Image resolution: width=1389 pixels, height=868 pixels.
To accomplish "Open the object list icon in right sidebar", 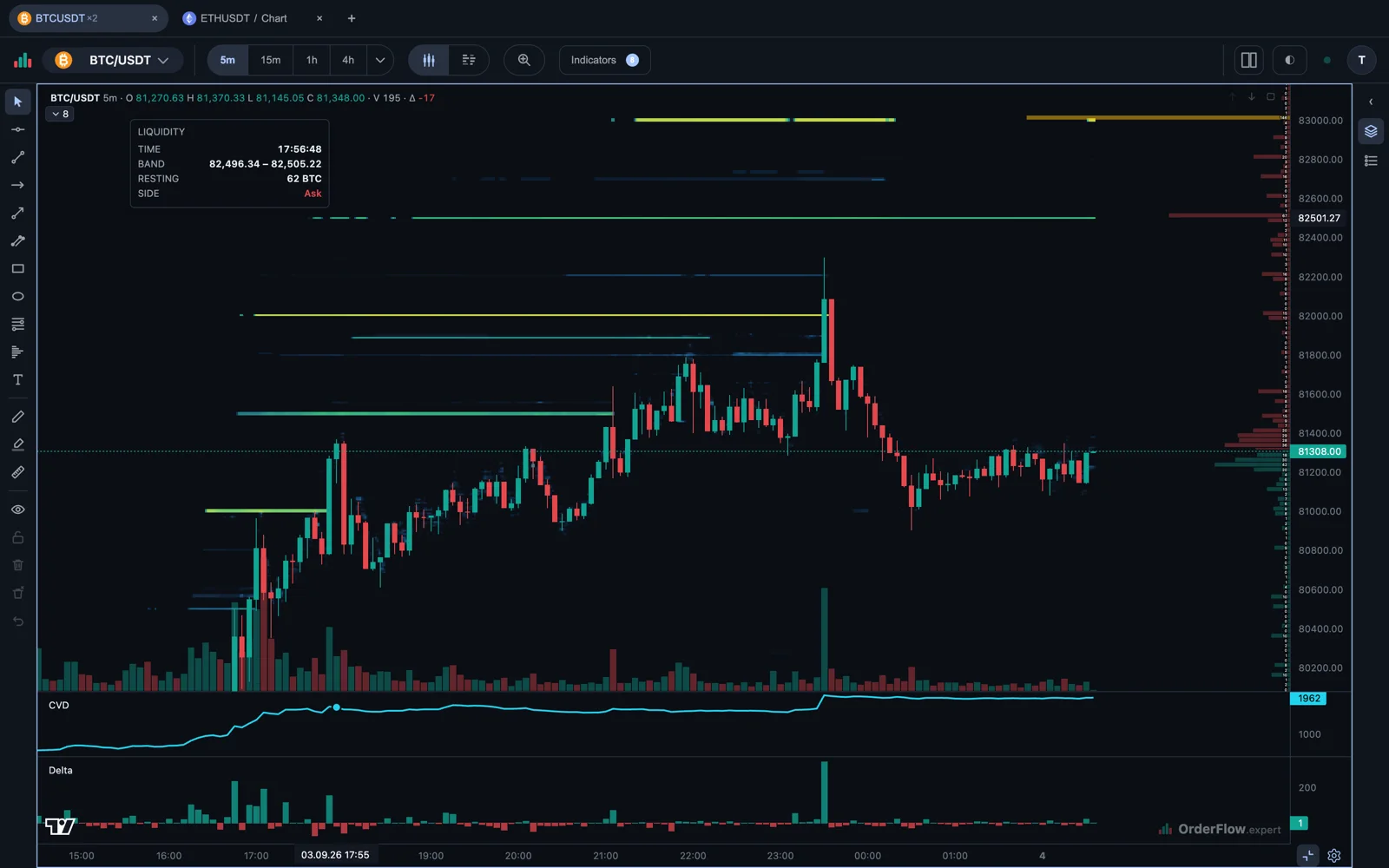I will [x=1371, y=161].
